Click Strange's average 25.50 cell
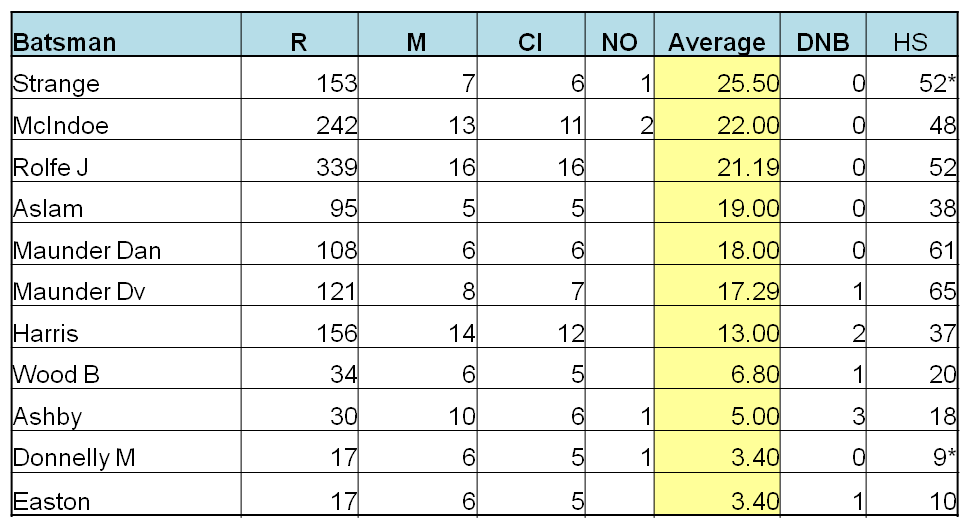This screenshot has width=970, height=527. pyautogui.click(x=717, y=78)
